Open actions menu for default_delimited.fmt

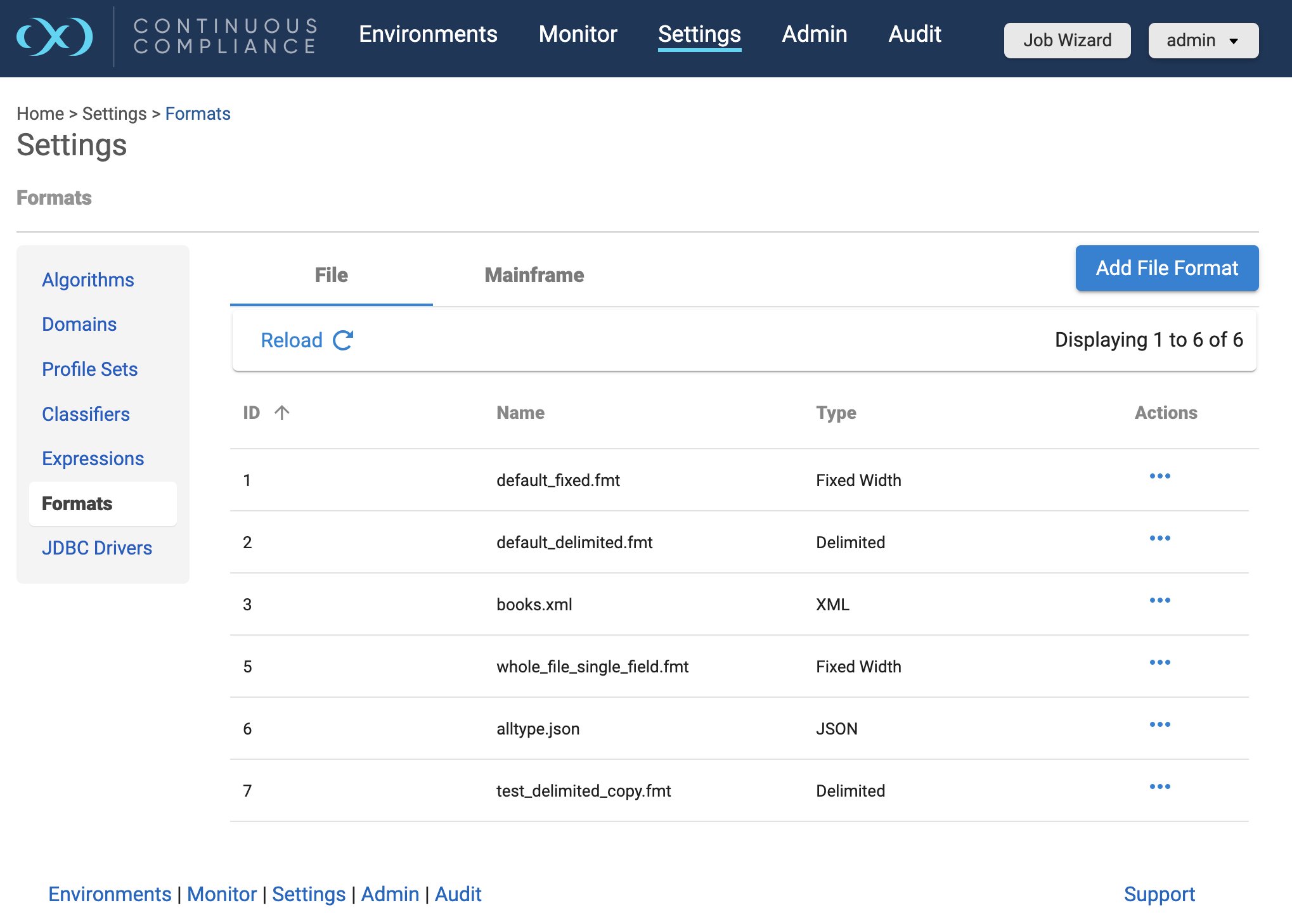pos(1160,539)
